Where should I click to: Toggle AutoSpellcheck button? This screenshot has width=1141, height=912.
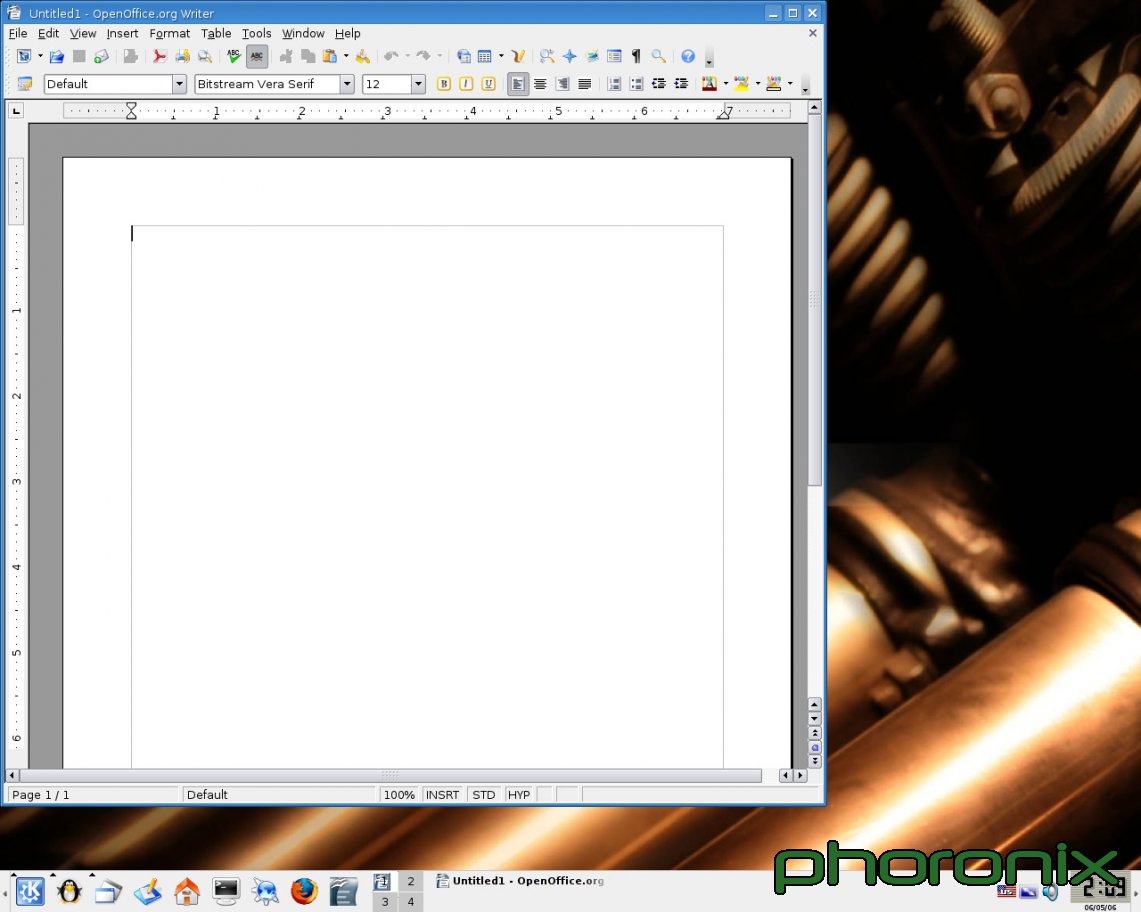(257, 57)
